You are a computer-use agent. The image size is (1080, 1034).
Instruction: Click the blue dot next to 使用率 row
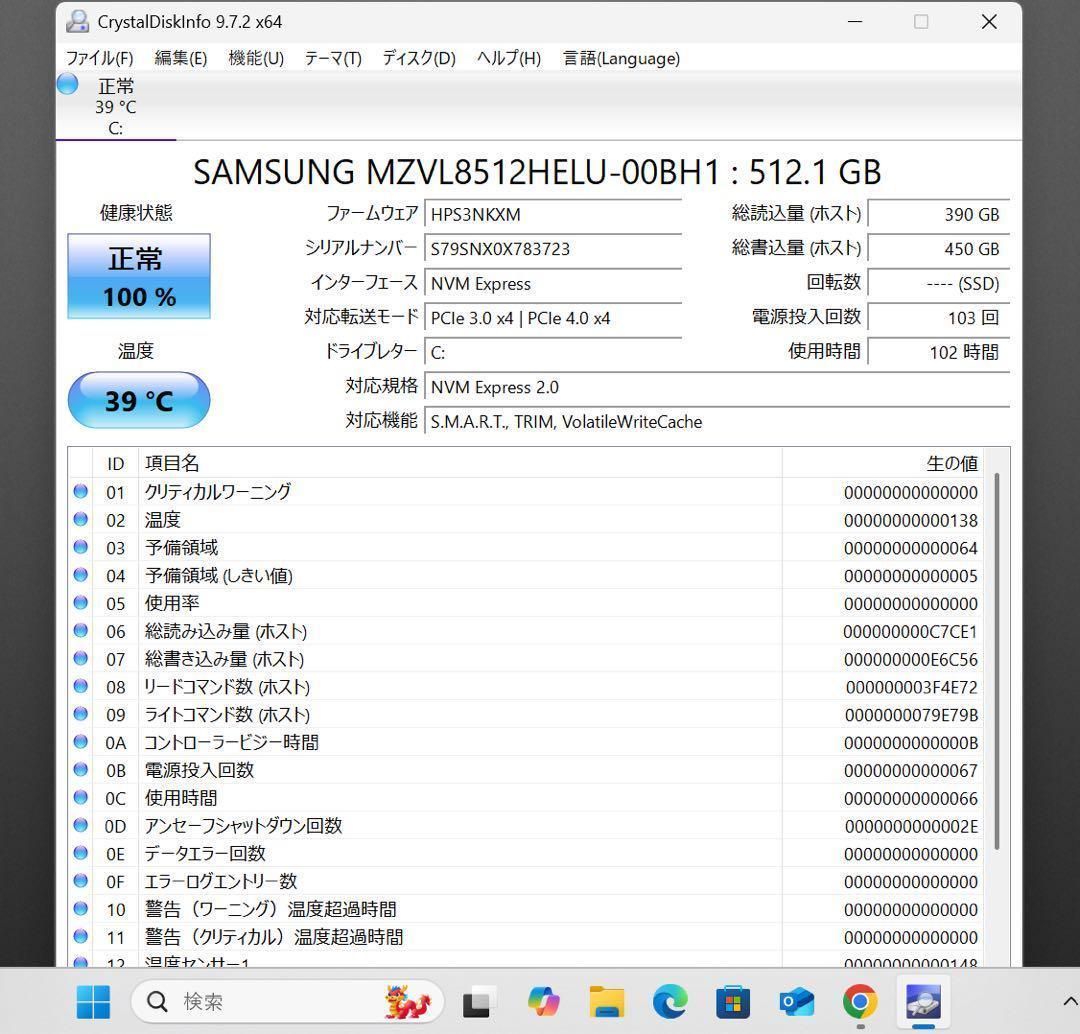point(81,603)
